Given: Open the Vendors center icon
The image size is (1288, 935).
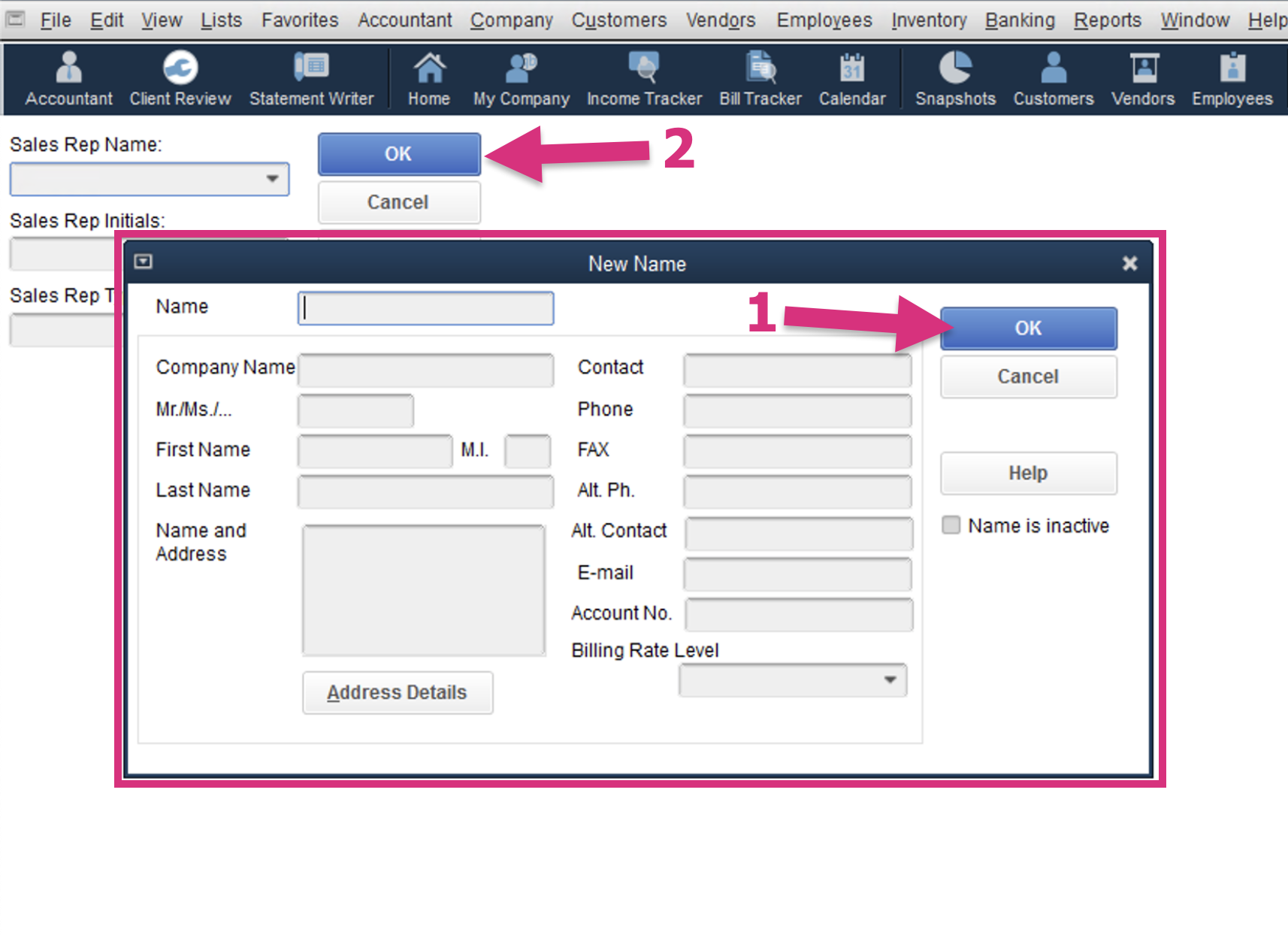Looking at the screenshot, I should [1143, 79].
